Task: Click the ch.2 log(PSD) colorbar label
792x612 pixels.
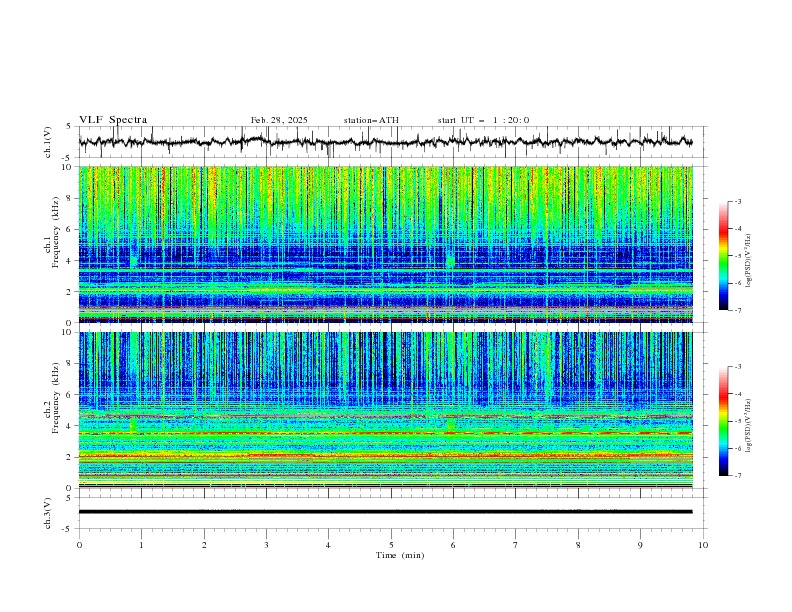Action: 748,426
